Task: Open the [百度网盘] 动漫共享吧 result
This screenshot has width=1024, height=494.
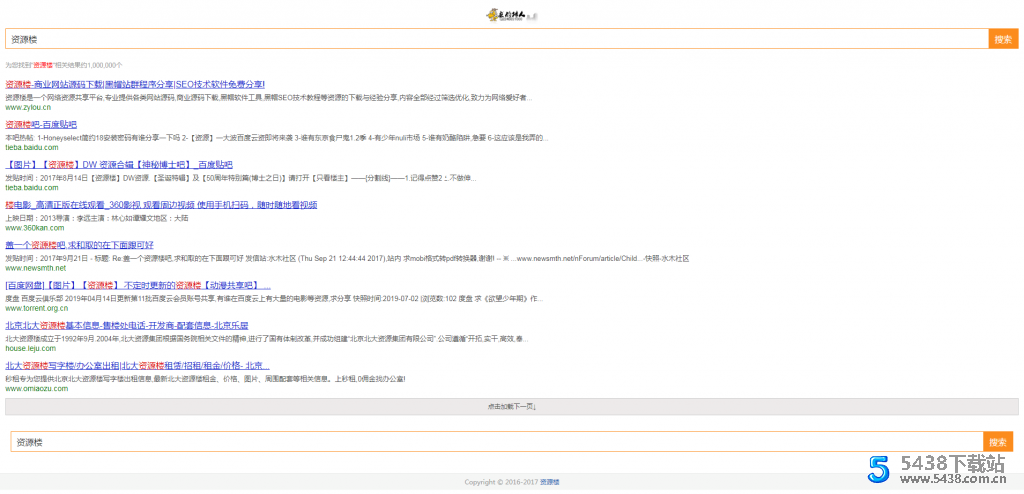Action: coord(138,286)
